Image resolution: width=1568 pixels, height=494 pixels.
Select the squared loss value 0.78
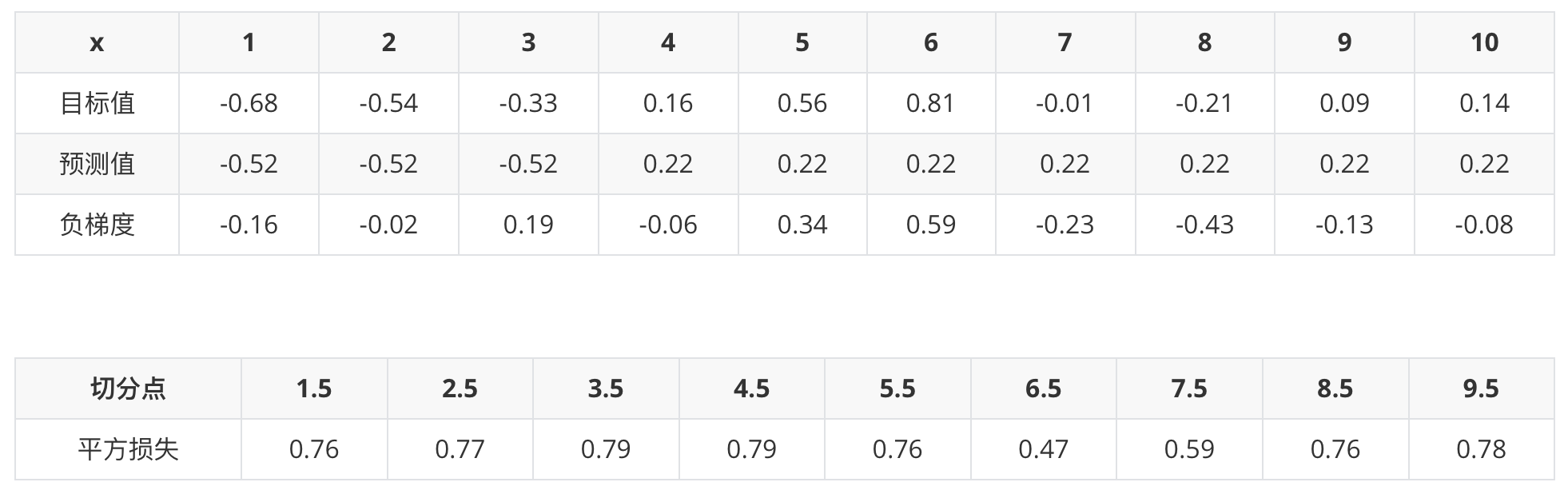coord(1481,449)
